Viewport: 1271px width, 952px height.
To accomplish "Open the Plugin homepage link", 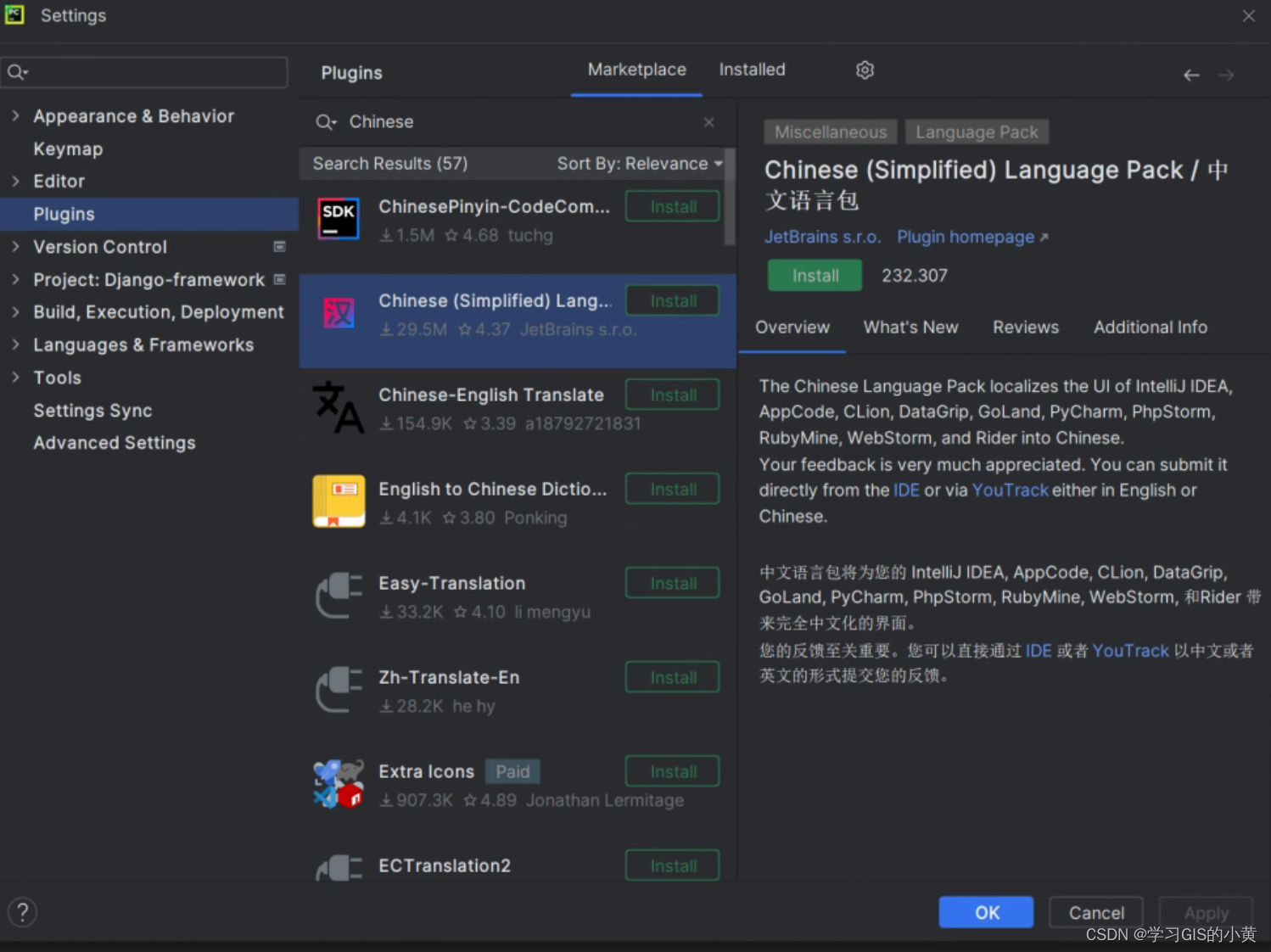I will coord(972,237).
